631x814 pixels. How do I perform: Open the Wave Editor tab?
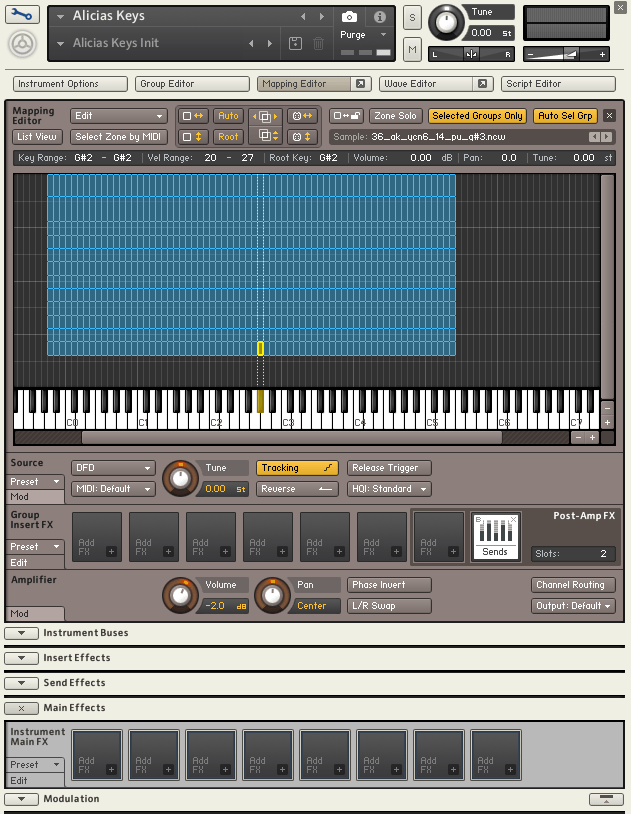click(x=427, y=84)
